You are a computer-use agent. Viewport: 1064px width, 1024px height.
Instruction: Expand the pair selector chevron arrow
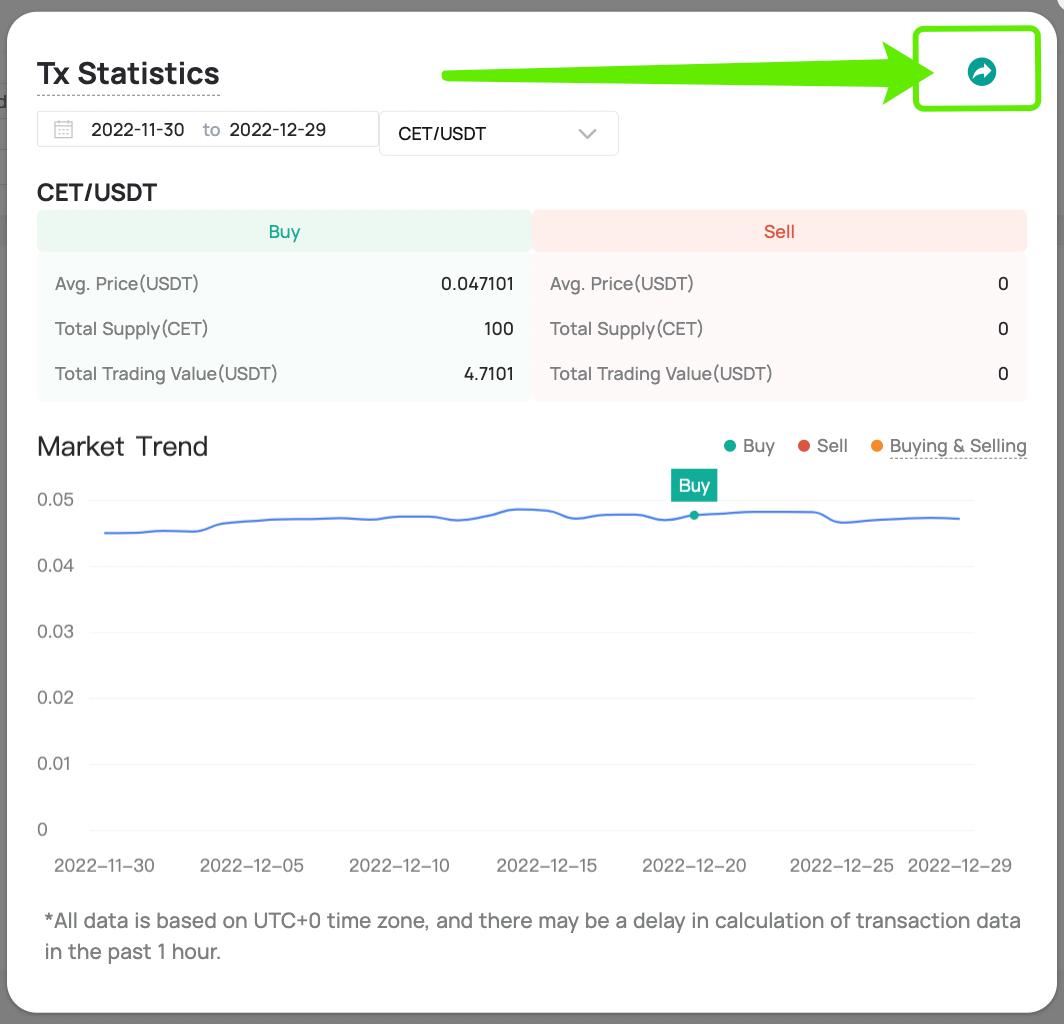(x=587, y=134)
